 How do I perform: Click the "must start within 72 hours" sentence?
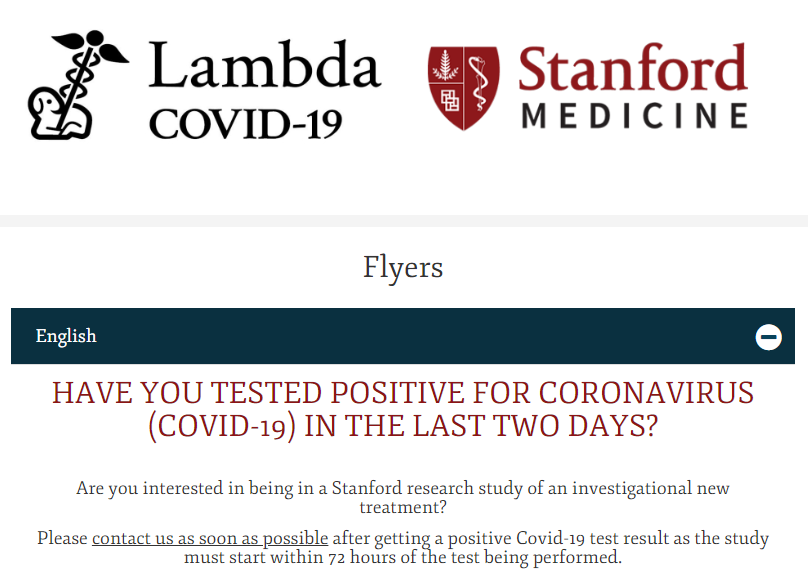pos(402,557)
